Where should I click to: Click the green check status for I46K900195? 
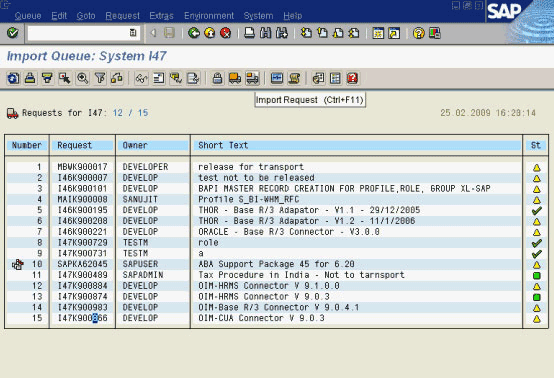[x=536, y=211]
